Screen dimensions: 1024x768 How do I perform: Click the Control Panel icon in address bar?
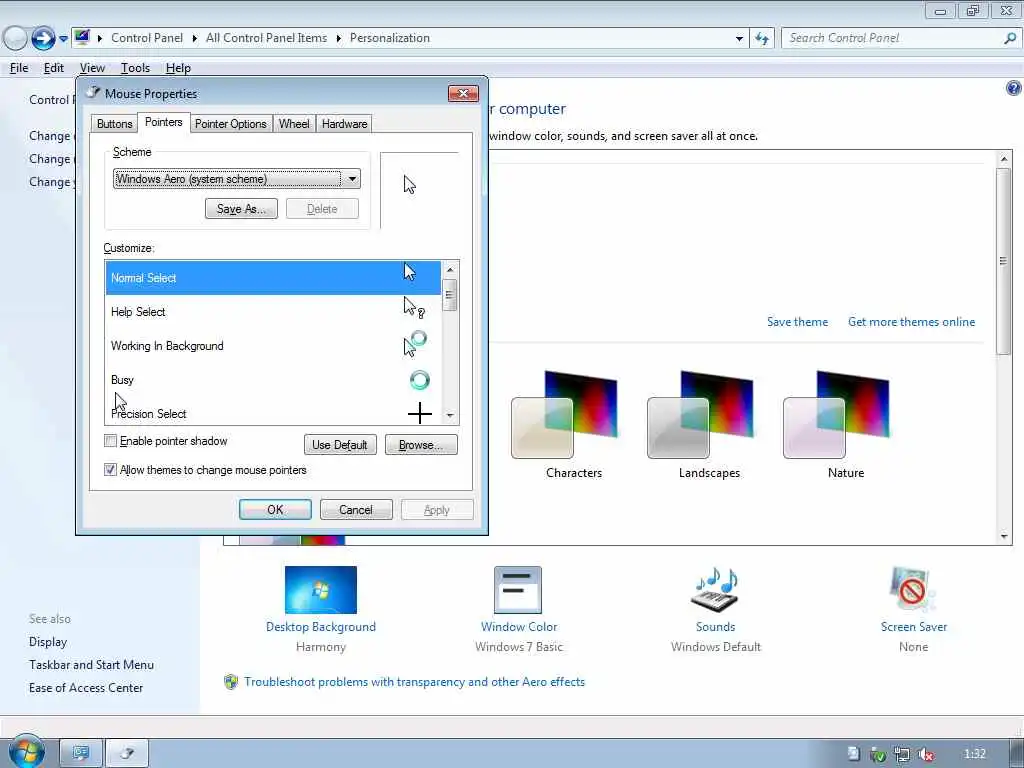[x=82, y=37]
